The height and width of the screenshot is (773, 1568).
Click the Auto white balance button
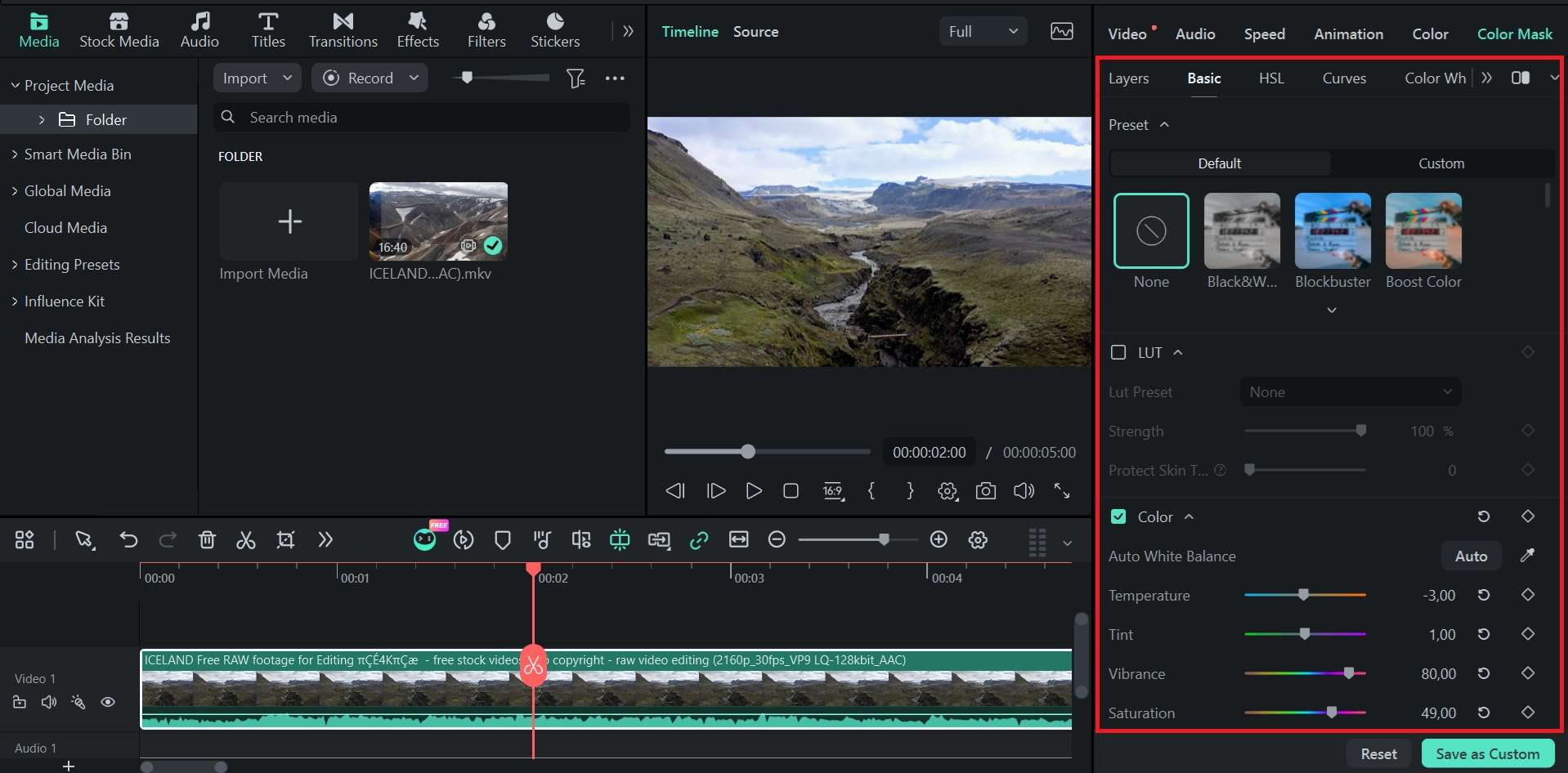coord(1471,556)
